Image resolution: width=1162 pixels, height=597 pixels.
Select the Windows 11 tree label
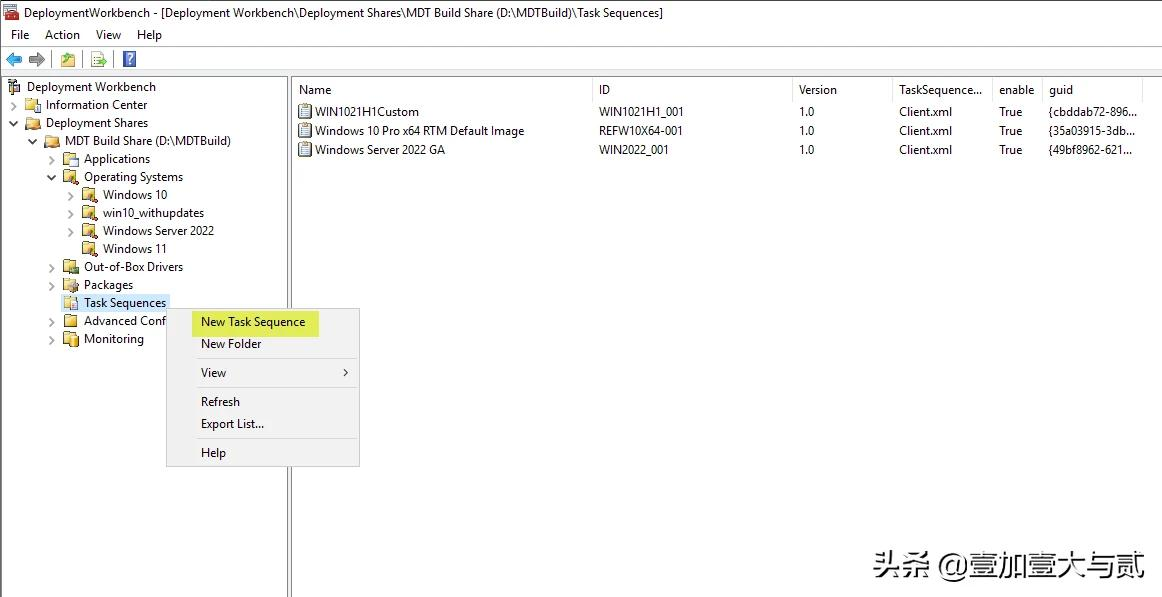pyautogui.click(x=135, y=249)
